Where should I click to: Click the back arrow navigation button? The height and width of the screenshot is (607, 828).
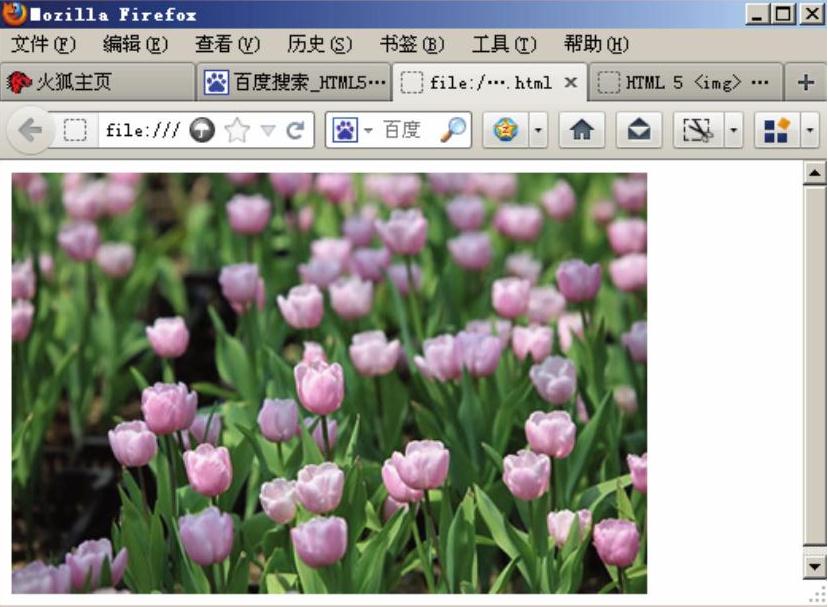click(30, 130)
